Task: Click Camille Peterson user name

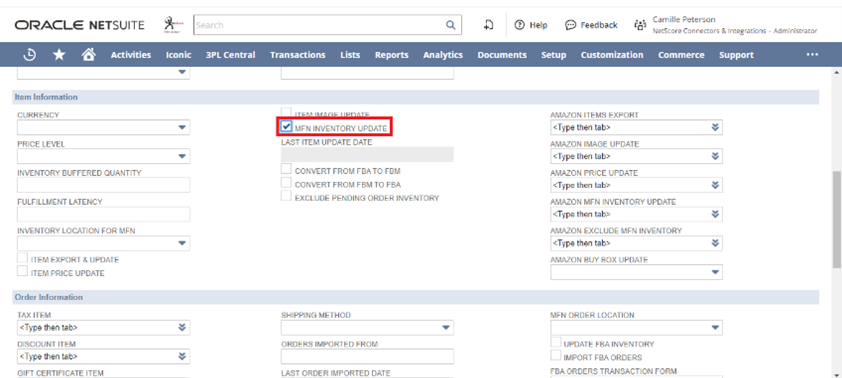Action: 684,19
